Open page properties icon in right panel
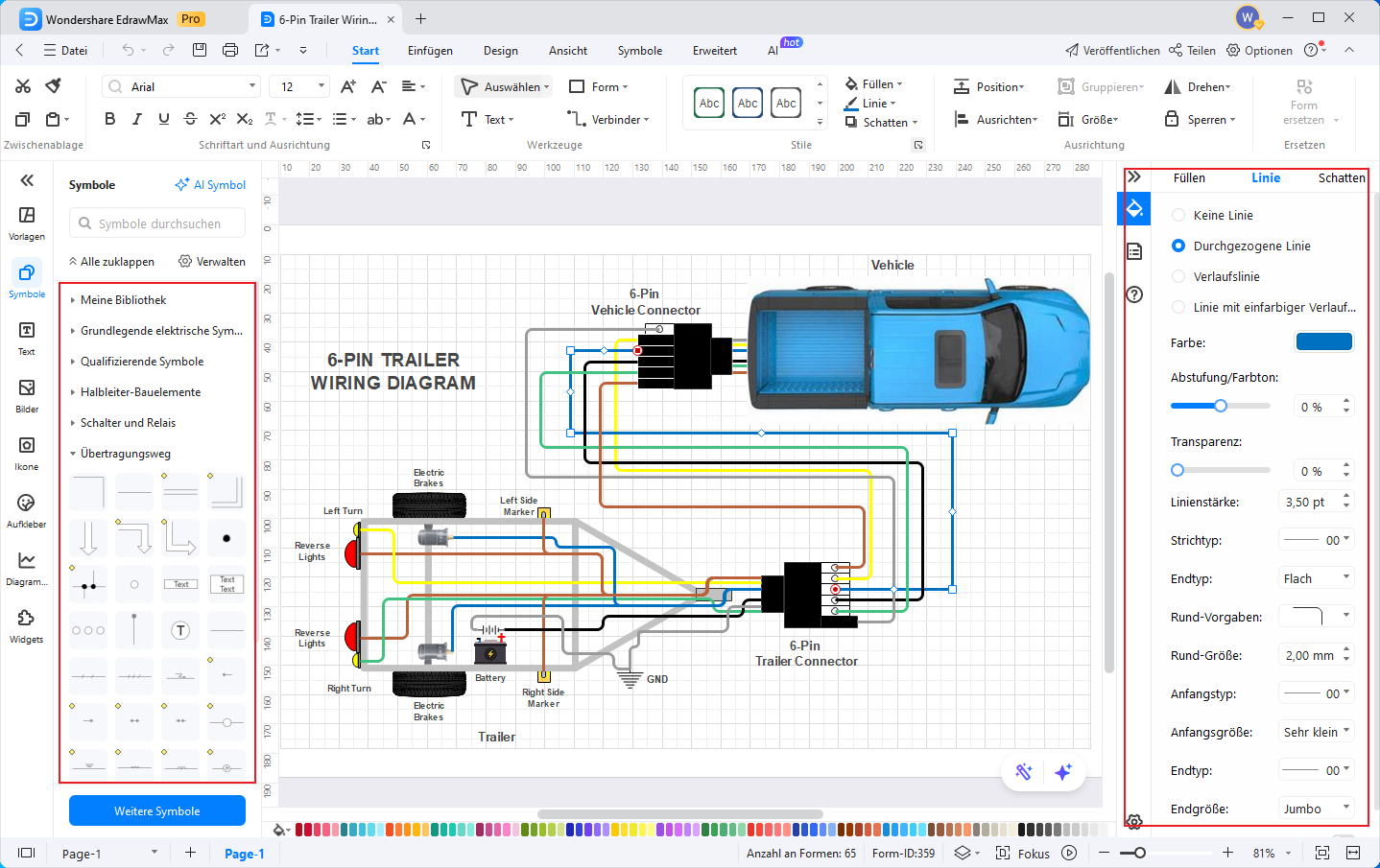 tap(1134, 251)
